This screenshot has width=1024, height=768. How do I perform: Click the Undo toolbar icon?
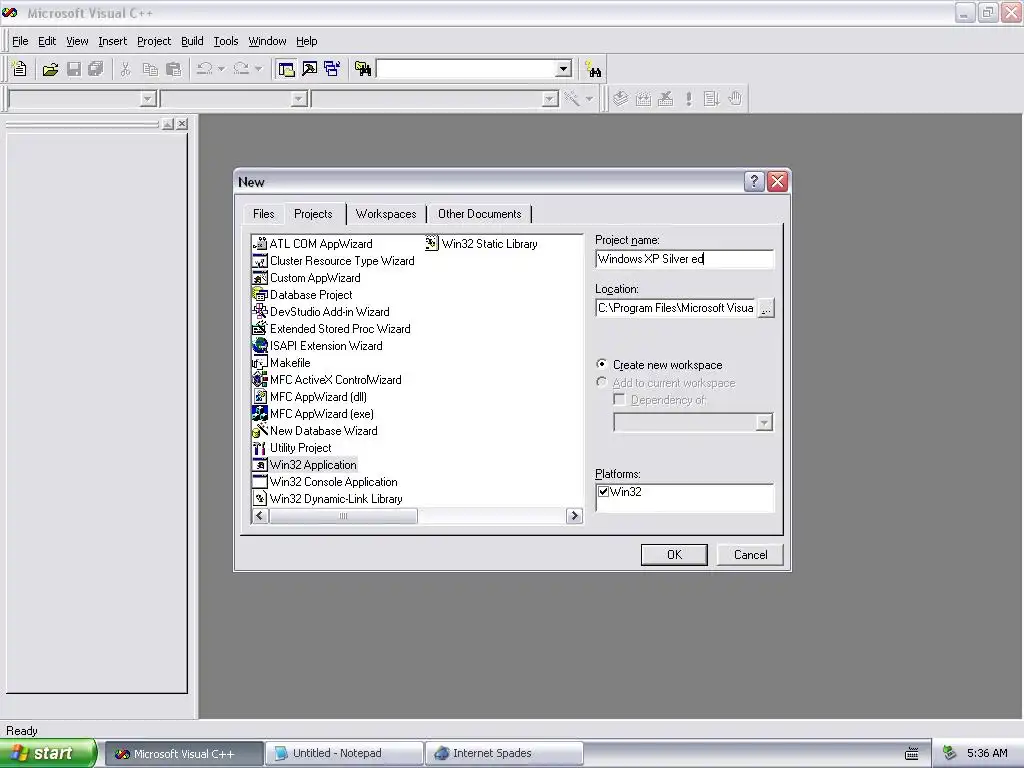click(204, 69)
